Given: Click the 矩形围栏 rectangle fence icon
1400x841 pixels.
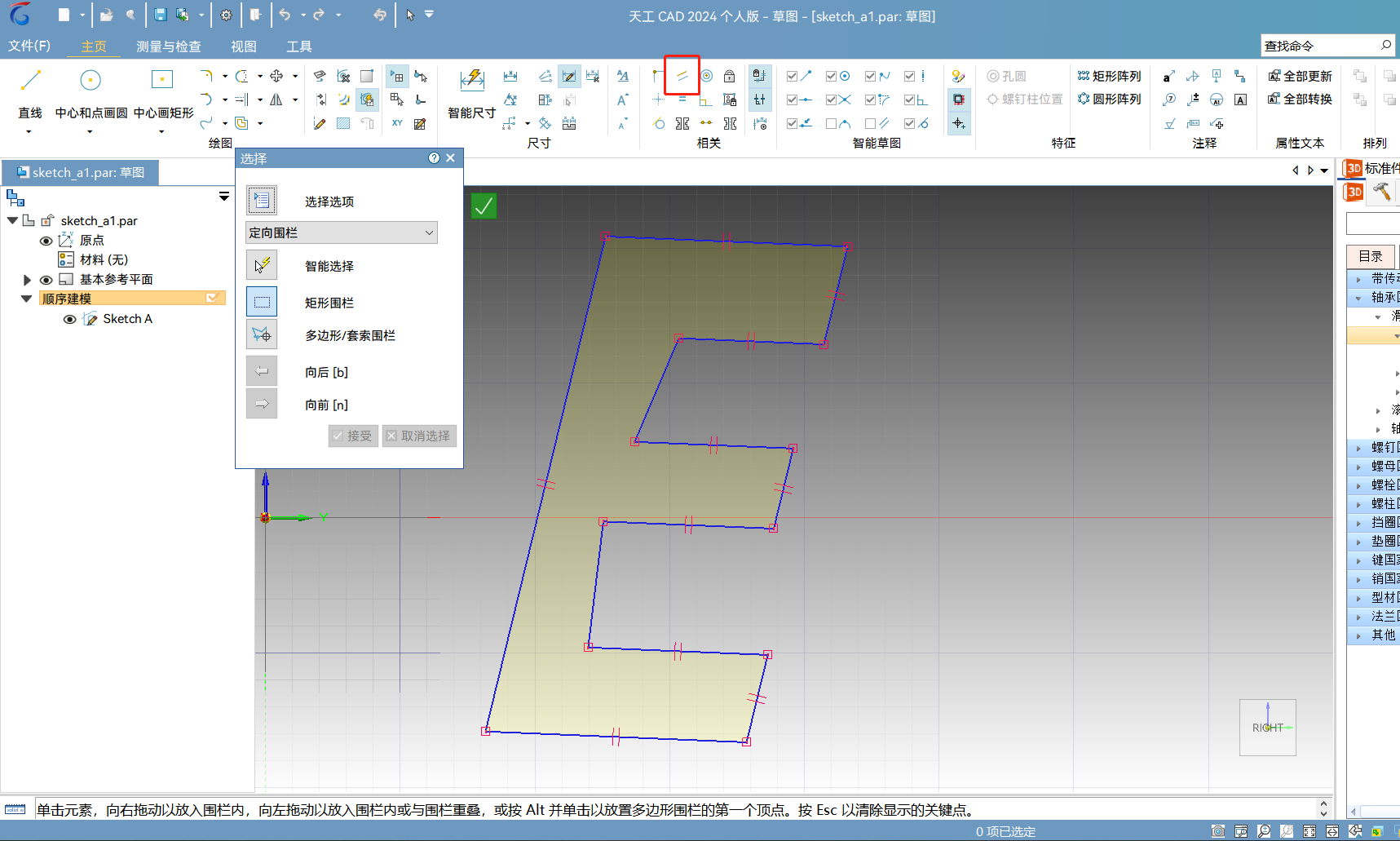Looking at the screenshot, I should (262, 302).
